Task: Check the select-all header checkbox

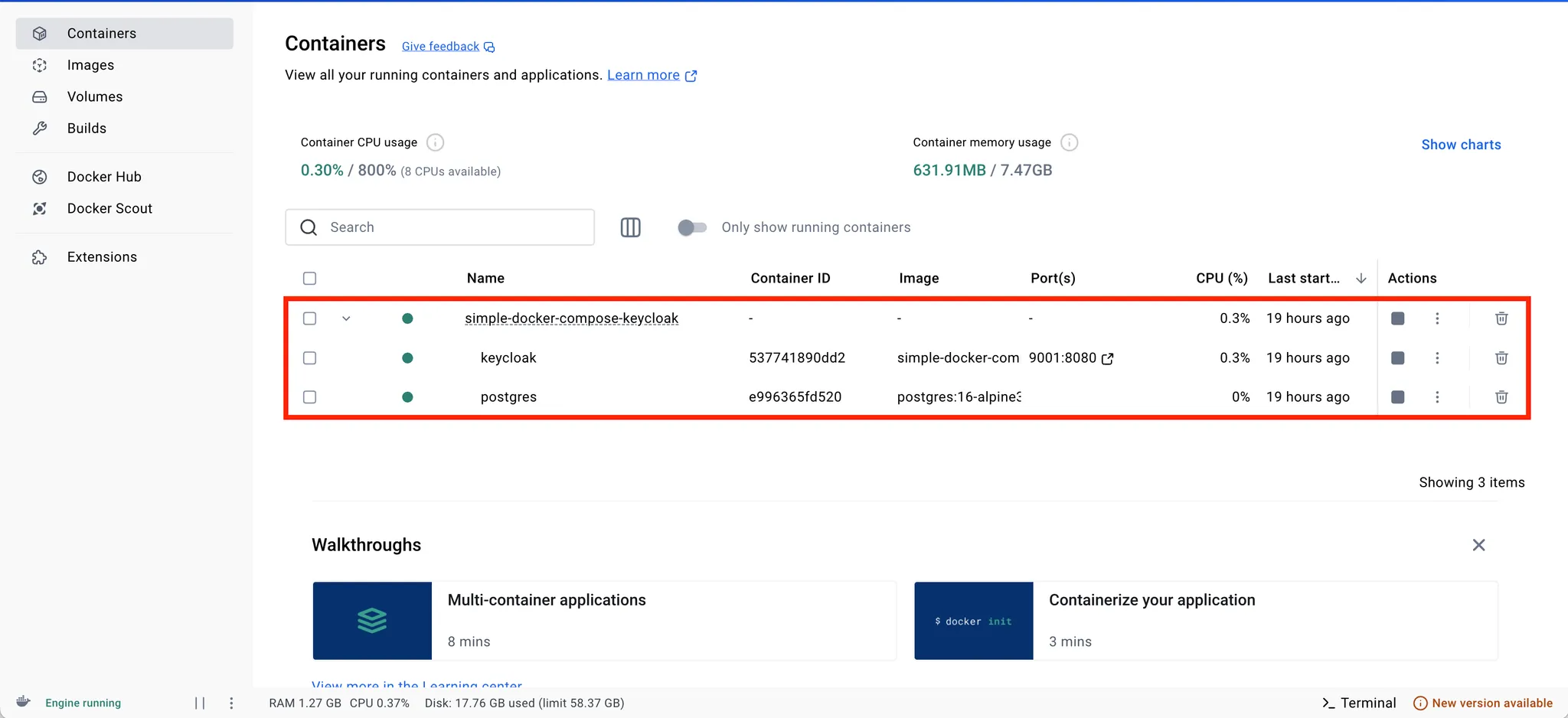Action: click(x=309, y=279)
